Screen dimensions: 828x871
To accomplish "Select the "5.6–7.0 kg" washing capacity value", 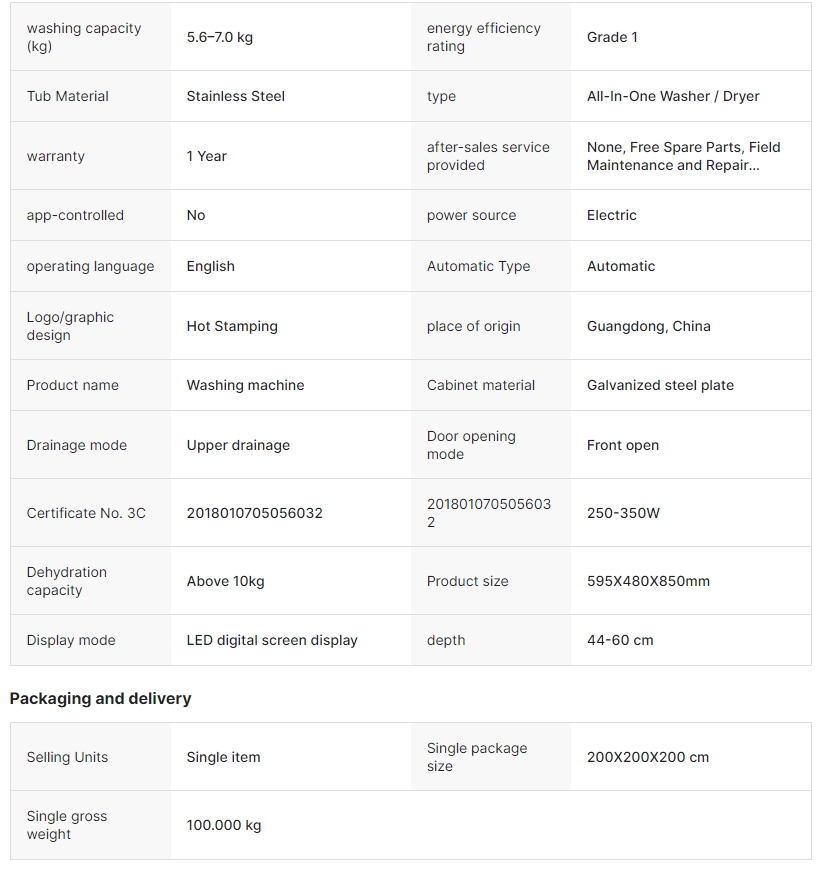I will click(220, 37).
